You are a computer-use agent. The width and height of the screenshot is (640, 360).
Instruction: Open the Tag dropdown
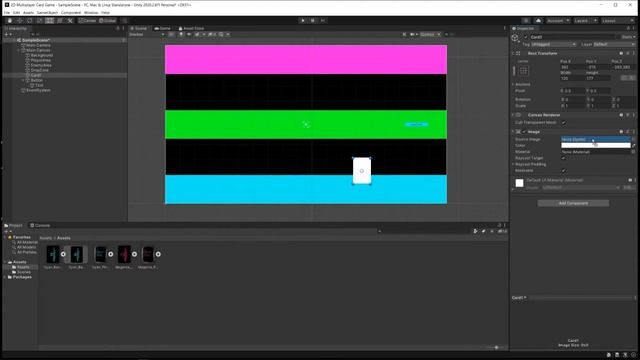click(553, 44)
